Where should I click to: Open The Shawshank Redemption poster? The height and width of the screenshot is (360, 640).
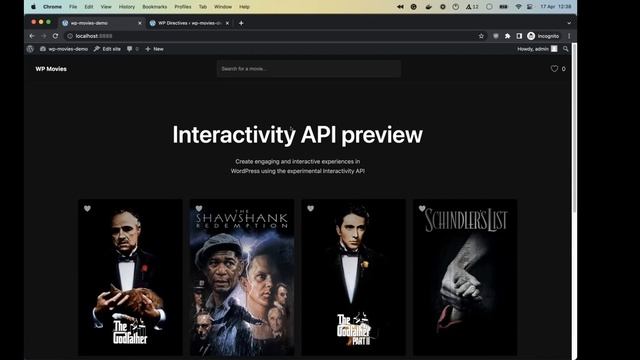pyautogui.click(x=242, y=278)
